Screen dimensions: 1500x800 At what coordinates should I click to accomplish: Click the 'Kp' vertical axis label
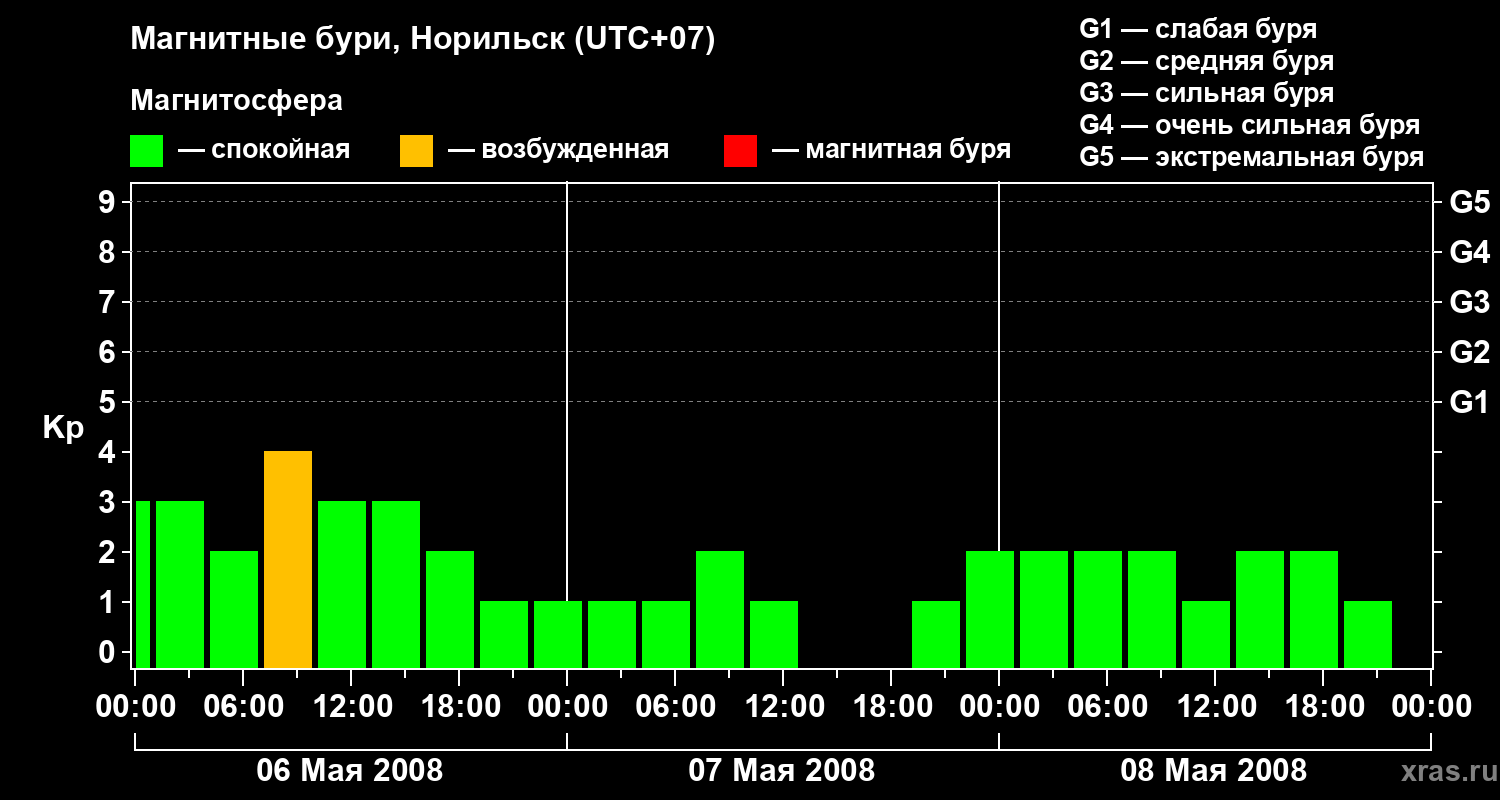pyautogui.click(x=64, y=428)
